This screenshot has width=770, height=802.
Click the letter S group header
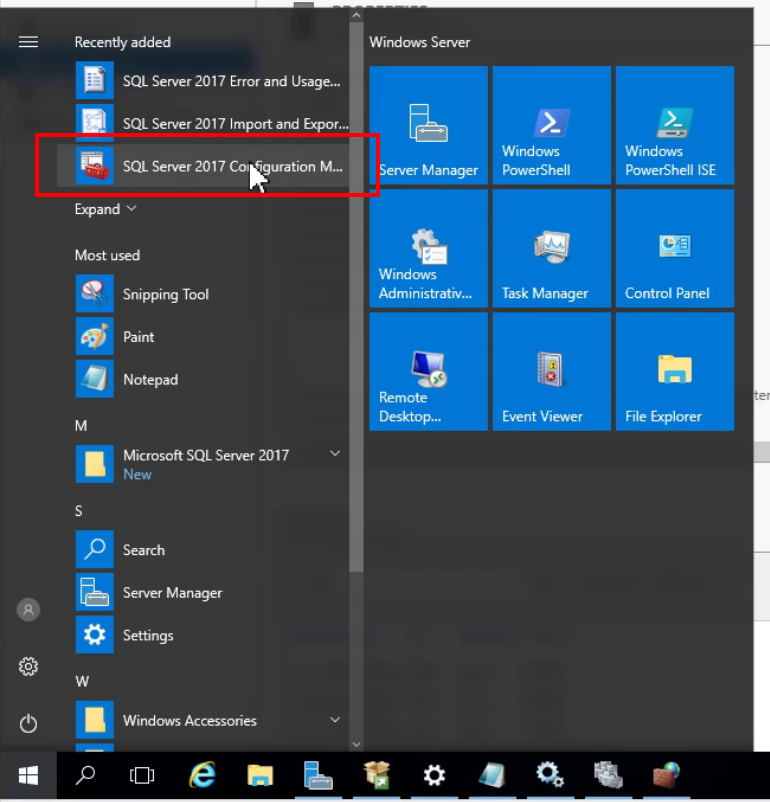(78, 510)
